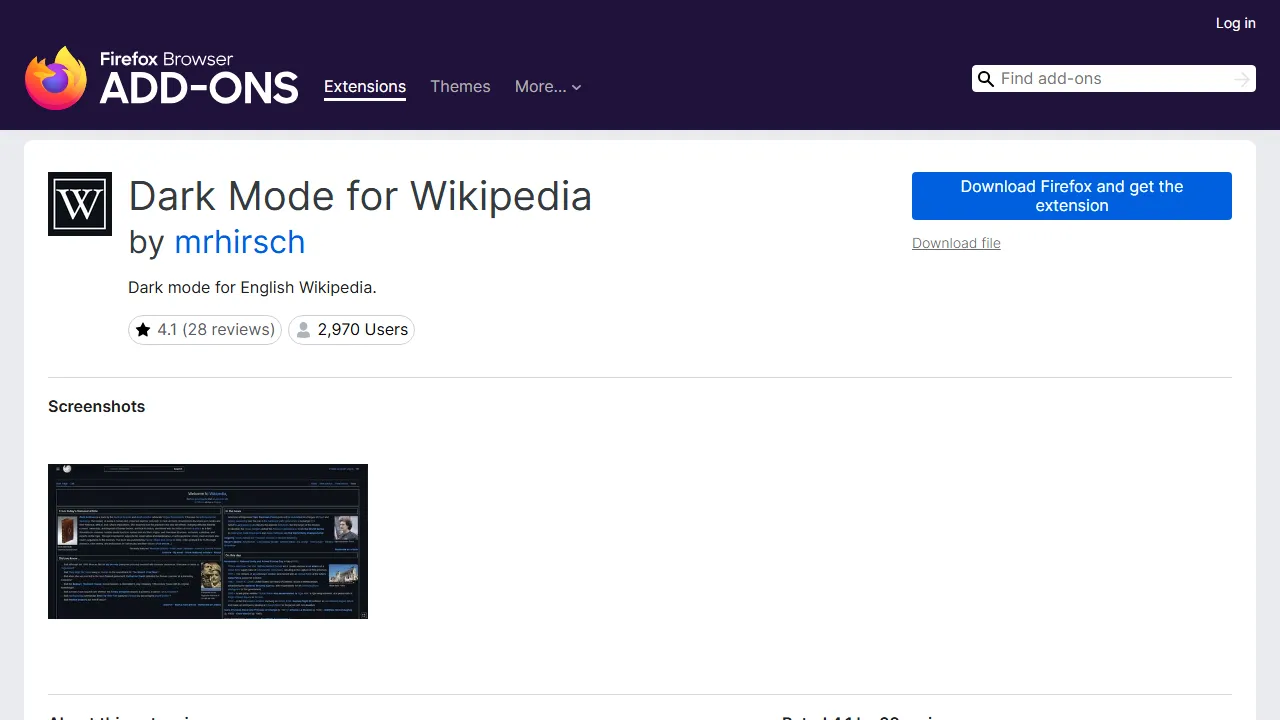
Task: Click the ADD-ONS wordmark to go home
Action: (198, 87)
